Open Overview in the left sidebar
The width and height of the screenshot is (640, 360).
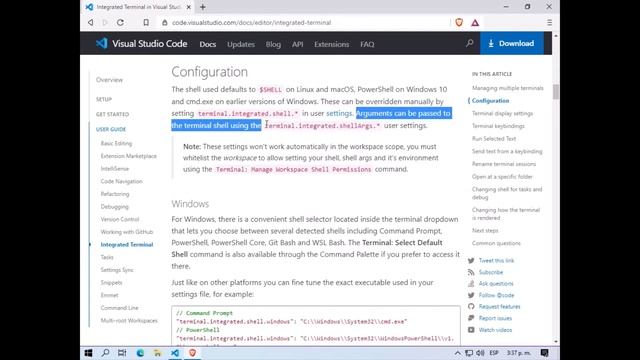(109, 80)
